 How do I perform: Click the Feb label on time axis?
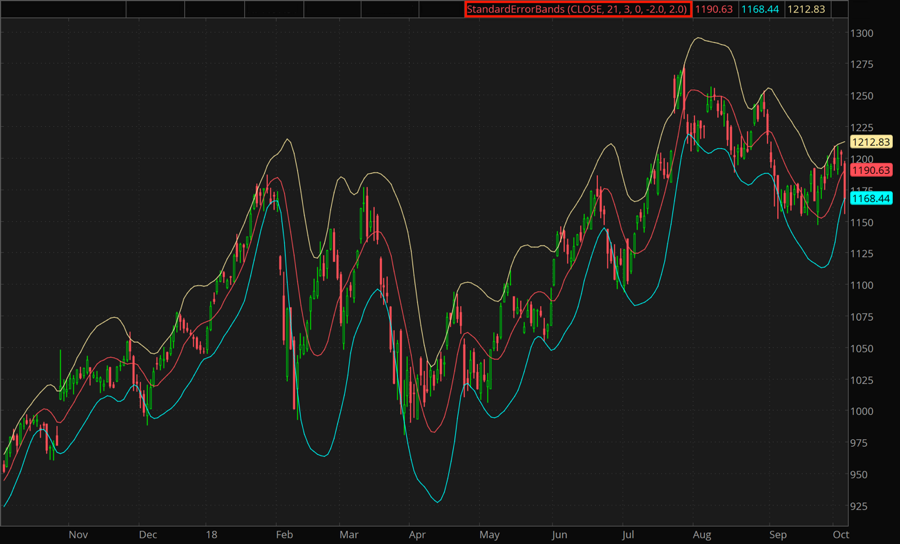pos(285,535)
